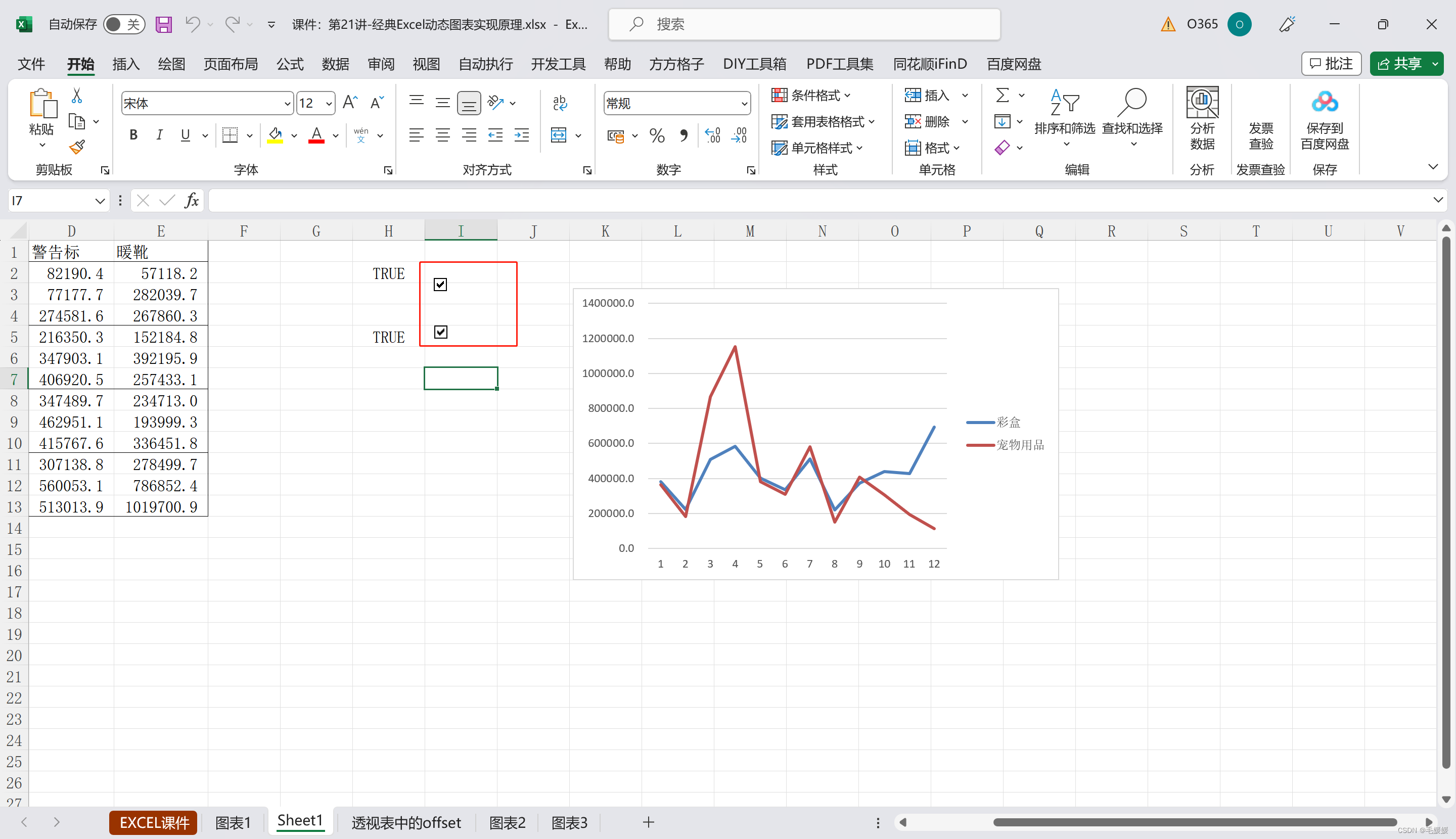The image size is (1456, 839).
Task: Align text to the left
Action: click(416, 135)
